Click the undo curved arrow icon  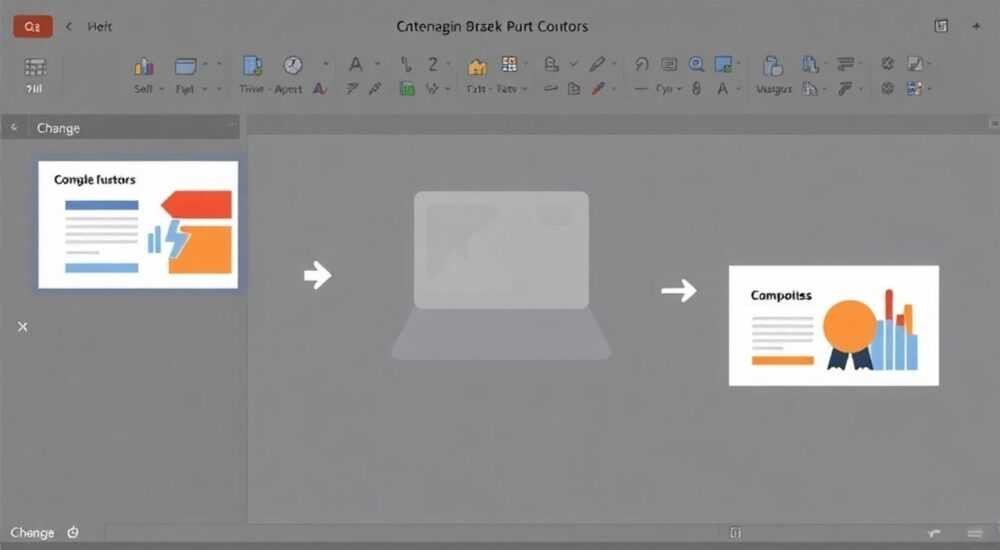pos(642,64)
